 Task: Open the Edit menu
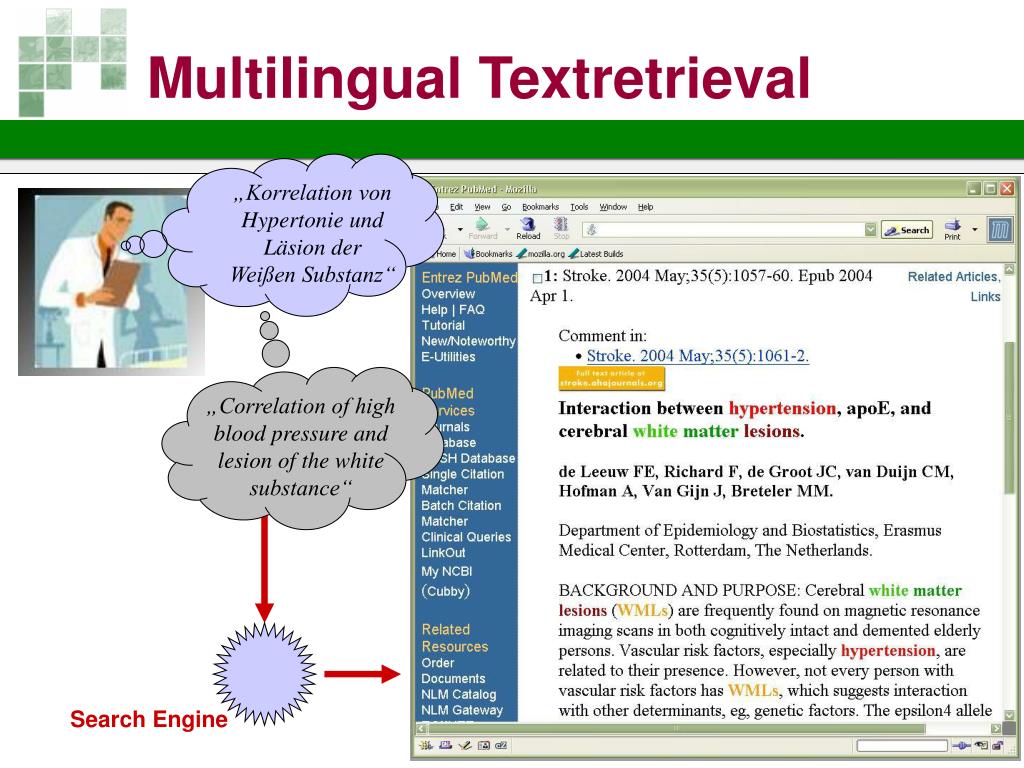point(456,207)
